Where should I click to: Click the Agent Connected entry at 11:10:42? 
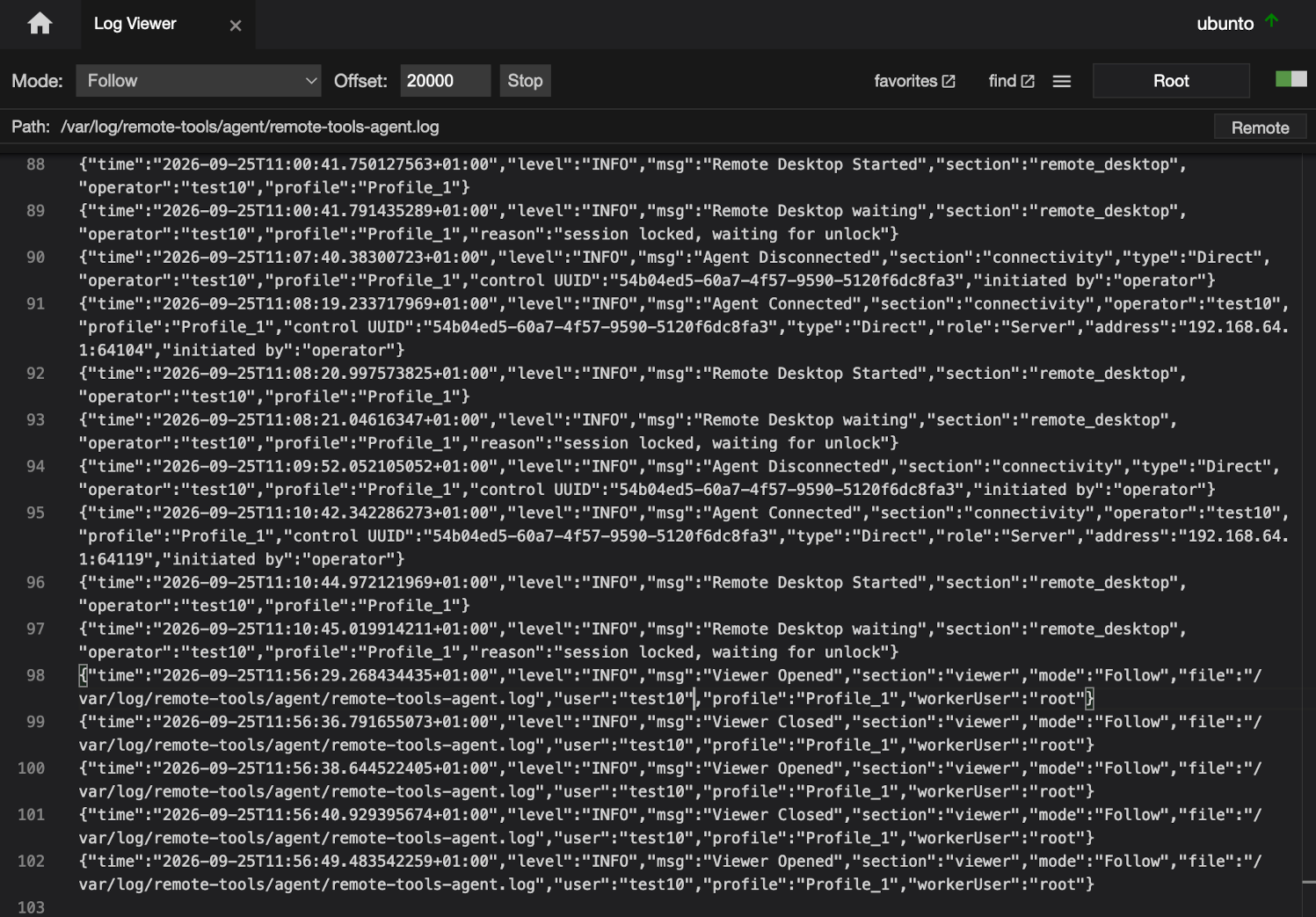pyautogui.click(x=684, y=536)
